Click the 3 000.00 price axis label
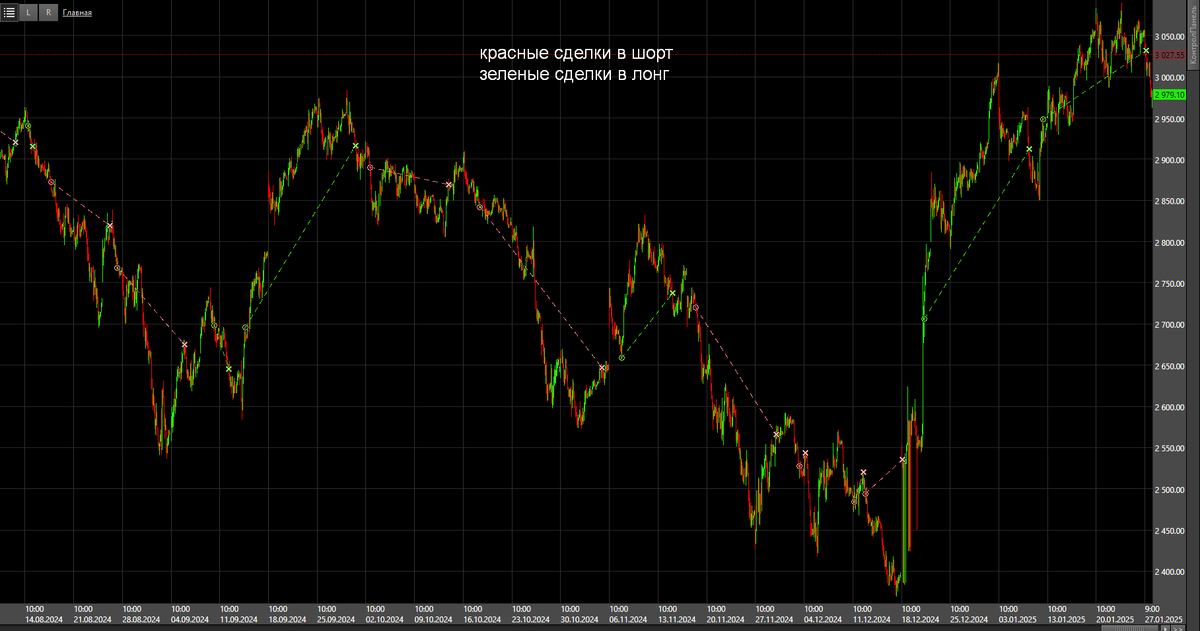This screenshot has height=631, width=1200. (x=1169, y=78)
